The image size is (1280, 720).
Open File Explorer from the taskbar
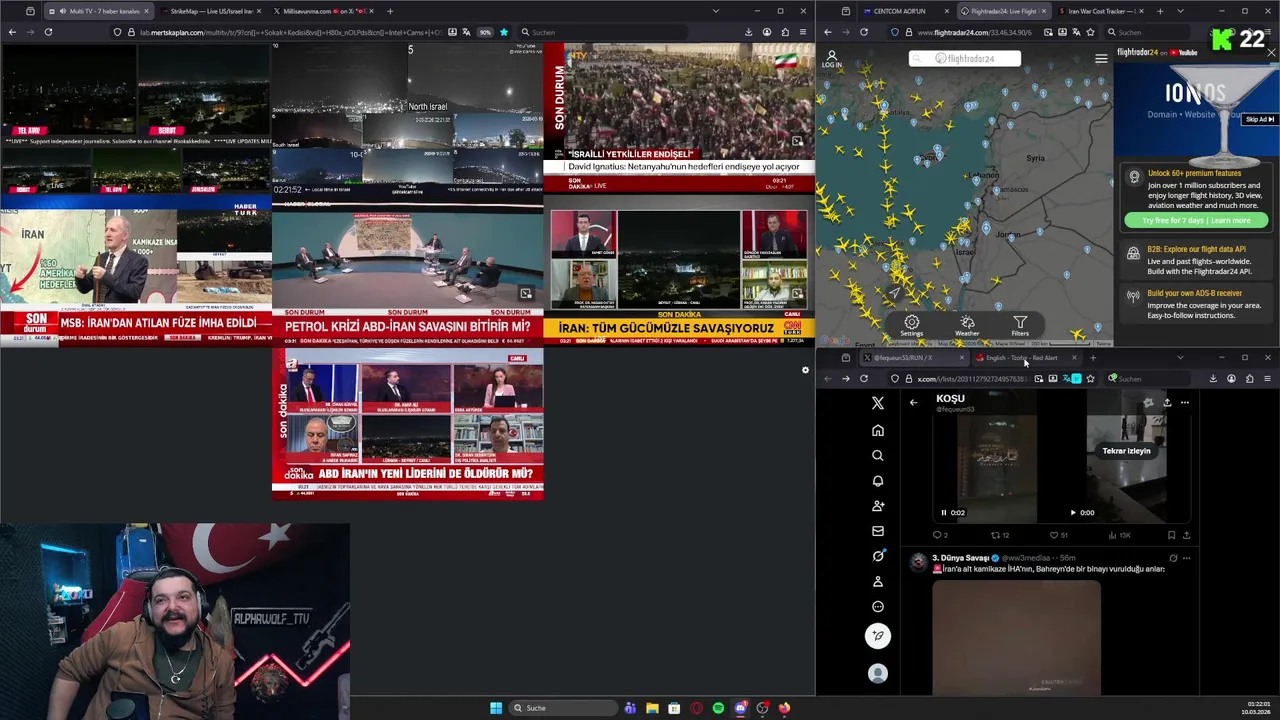click(x=652, y=708)
